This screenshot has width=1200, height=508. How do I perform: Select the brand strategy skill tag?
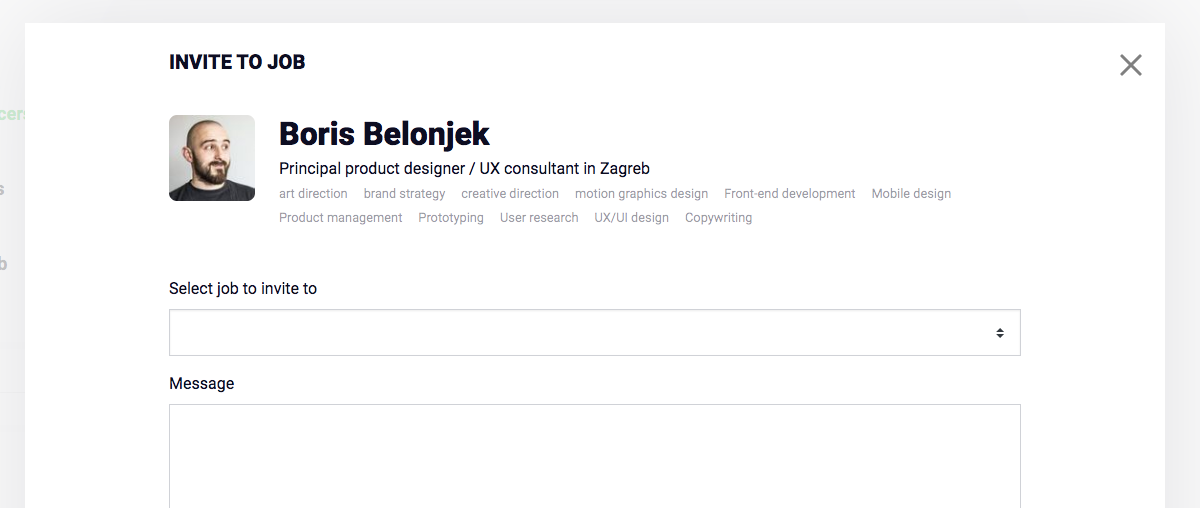pyautogui.click(x=404, y=194)
